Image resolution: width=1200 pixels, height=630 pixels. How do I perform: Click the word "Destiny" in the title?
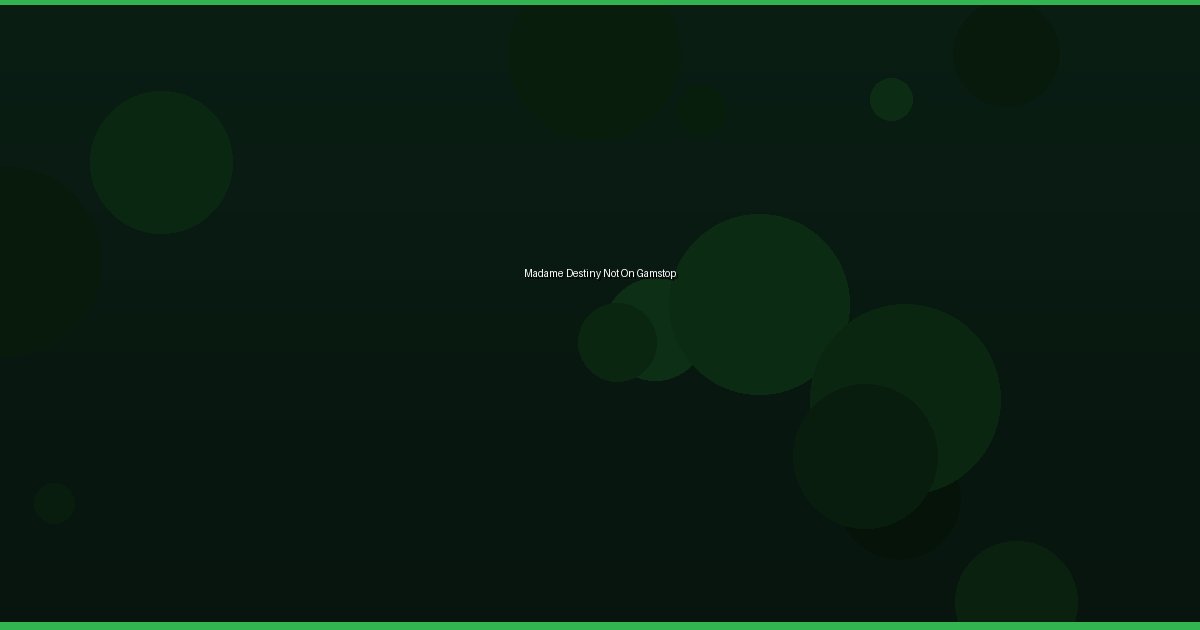584,273
